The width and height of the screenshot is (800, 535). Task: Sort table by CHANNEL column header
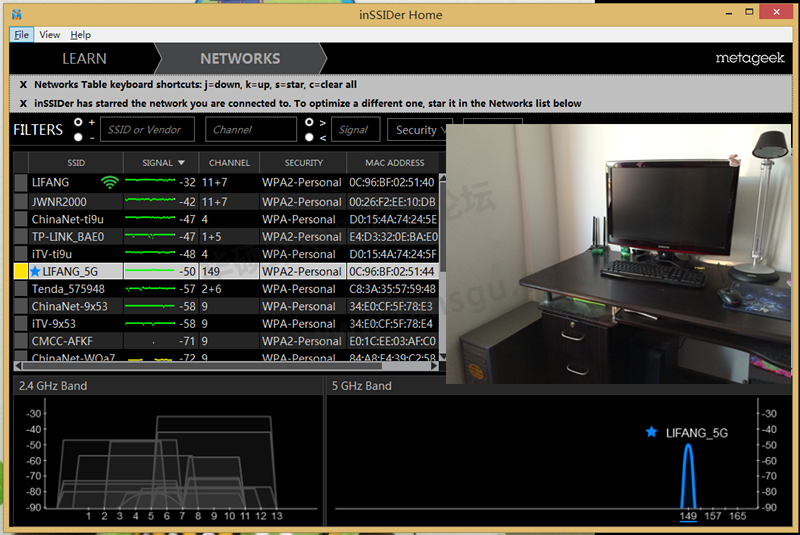229,163
